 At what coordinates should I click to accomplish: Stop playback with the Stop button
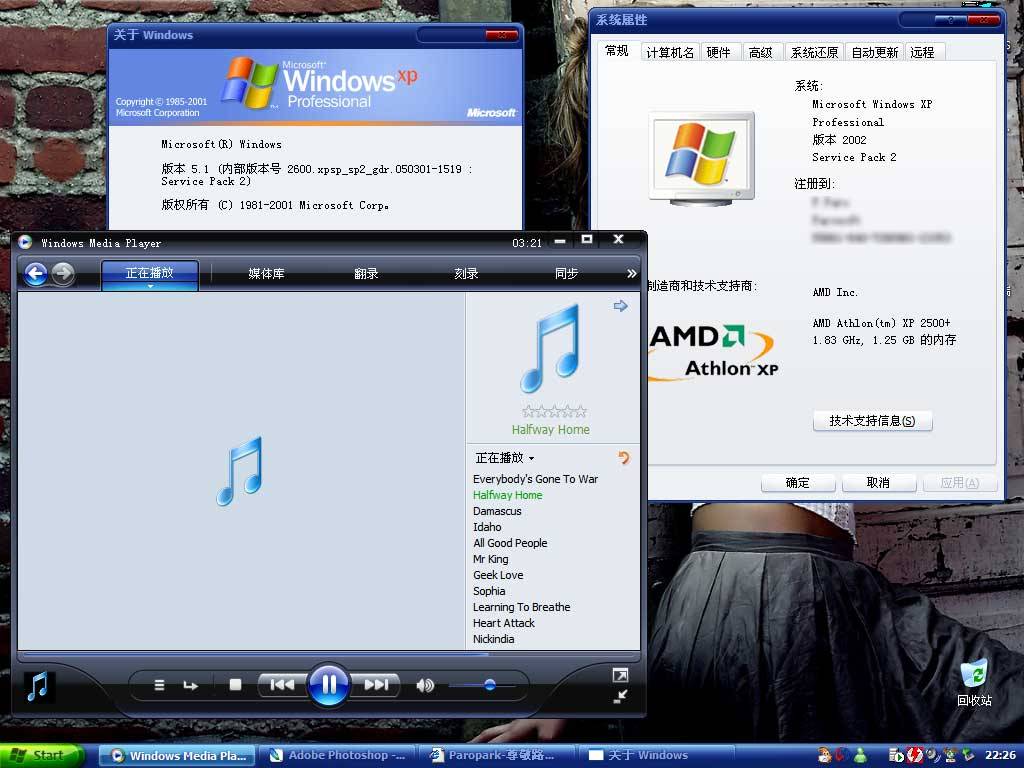(236, 684)
